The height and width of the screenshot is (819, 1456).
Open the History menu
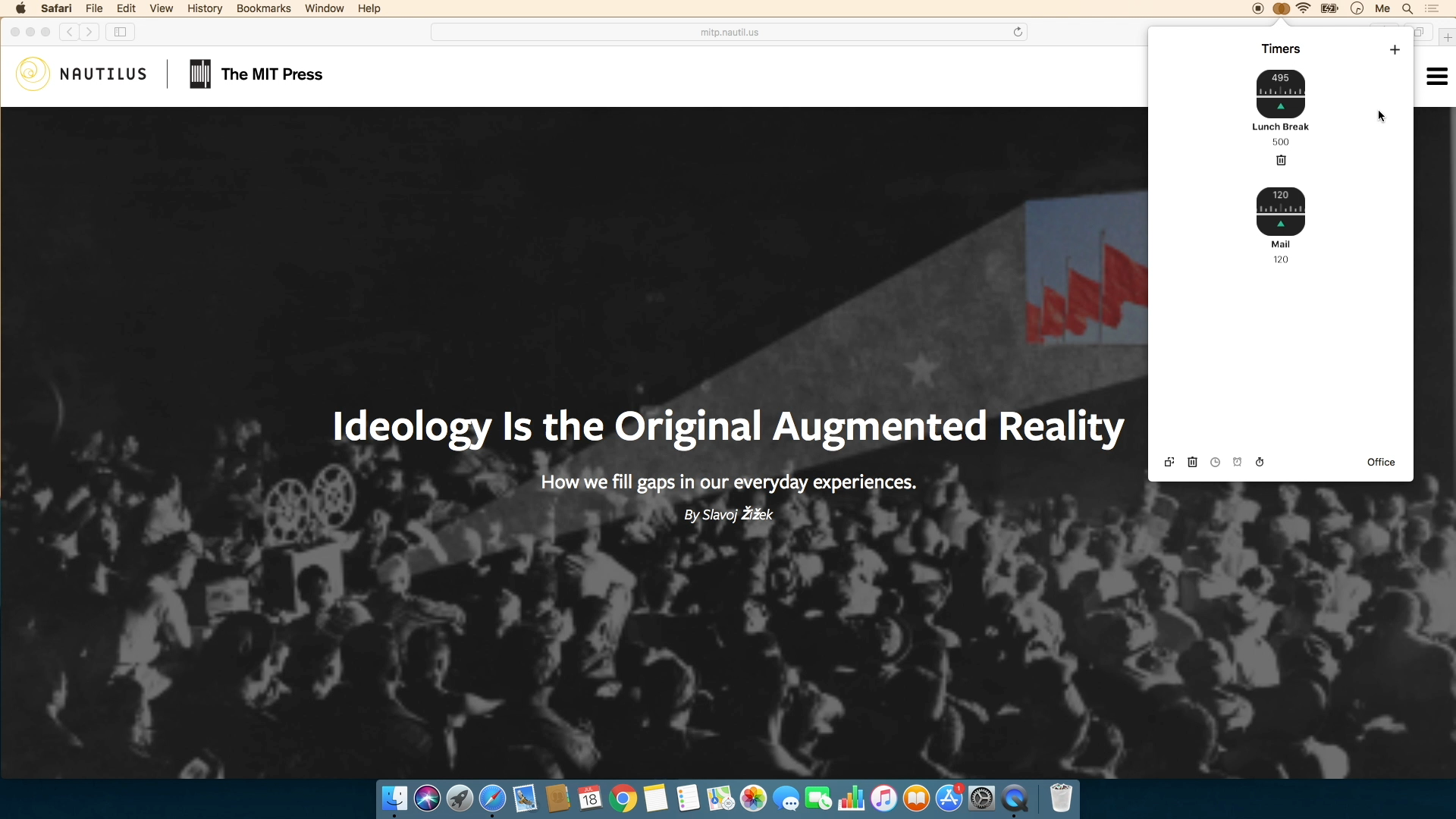[205, 8]
